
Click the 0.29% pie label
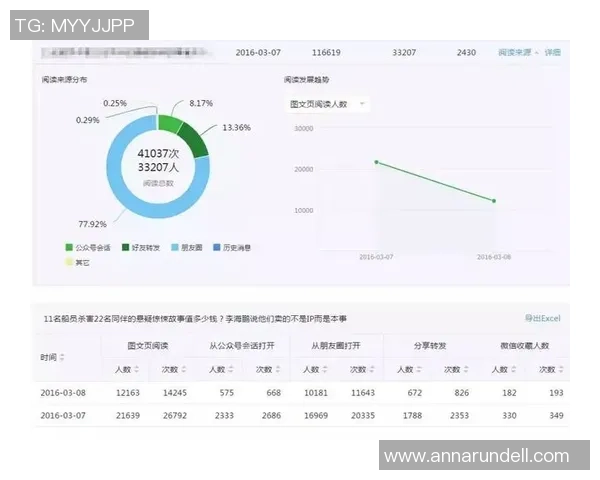click(88, 120)
